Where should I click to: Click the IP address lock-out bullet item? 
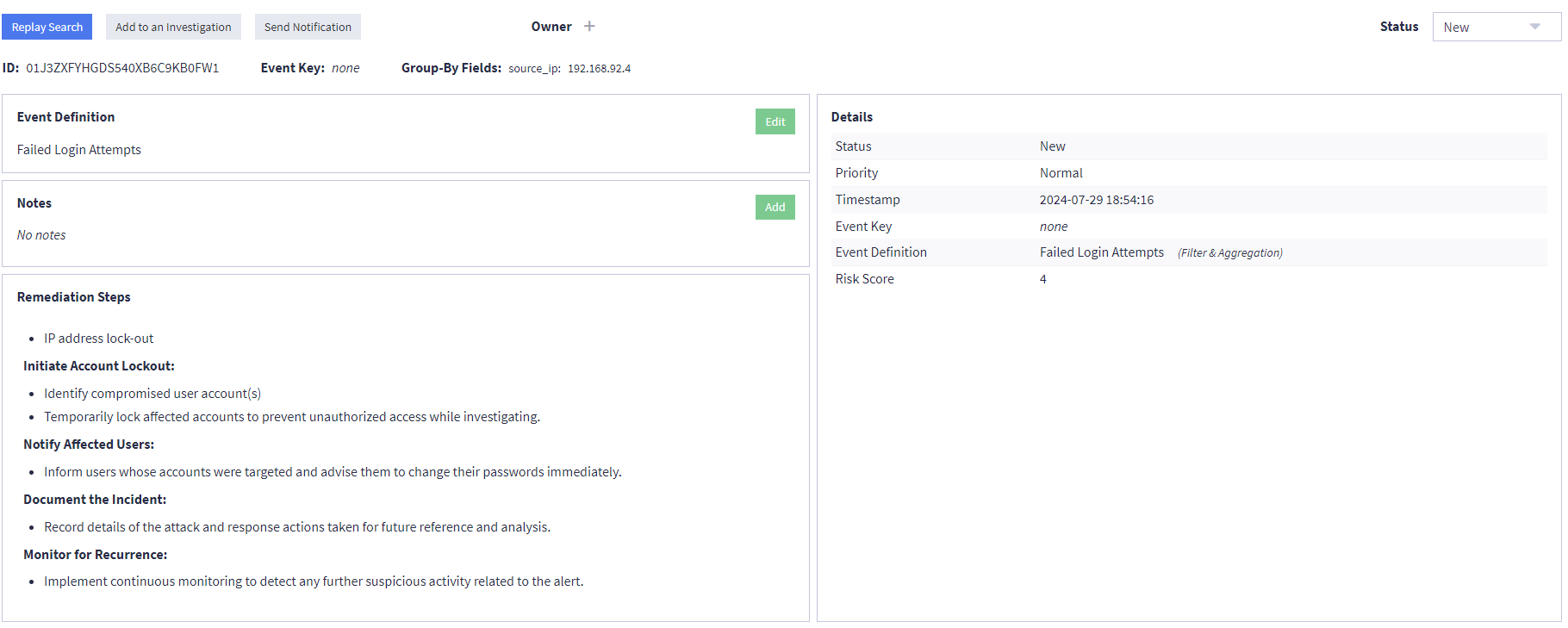tap(99, 339)
